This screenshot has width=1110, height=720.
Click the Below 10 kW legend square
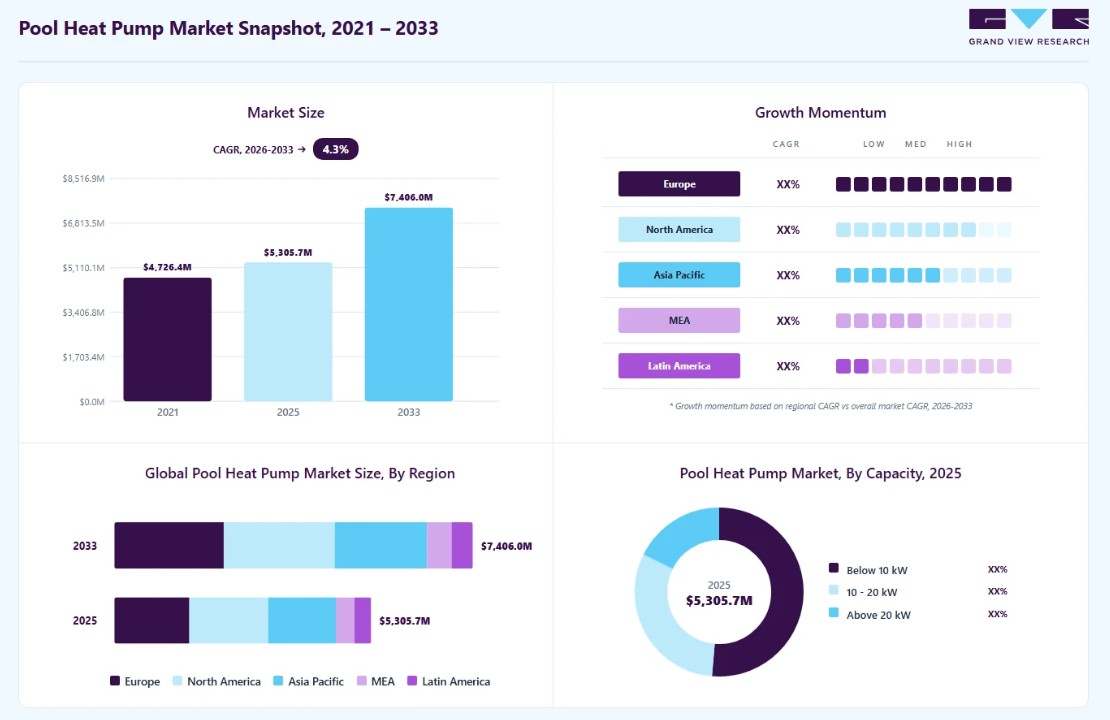point(834,568)
